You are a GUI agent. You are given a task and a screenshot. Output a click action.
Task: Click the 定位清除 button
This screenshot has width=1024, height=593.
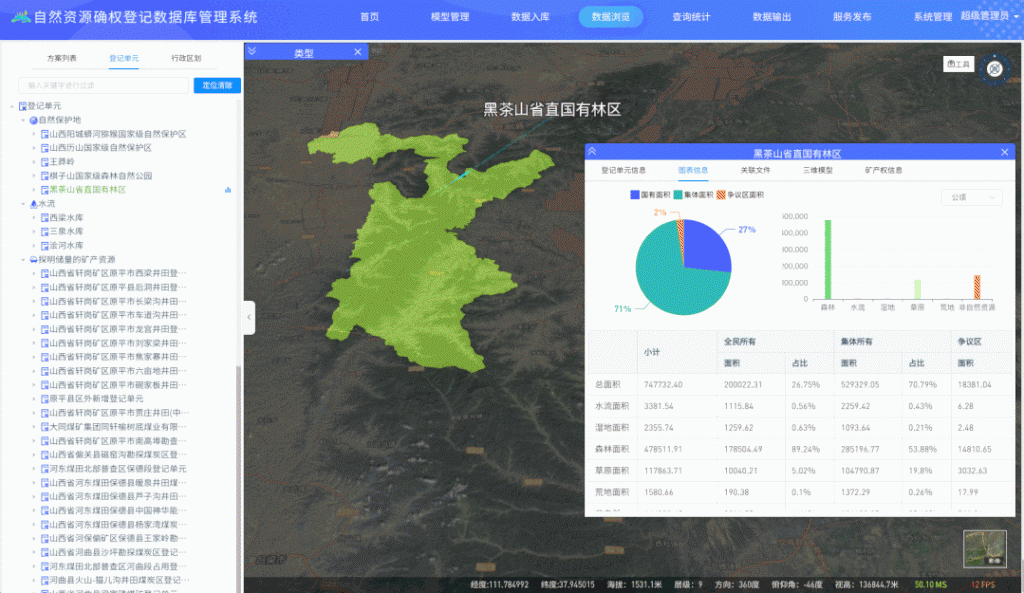pyautogui.click(x=217, y=86)
